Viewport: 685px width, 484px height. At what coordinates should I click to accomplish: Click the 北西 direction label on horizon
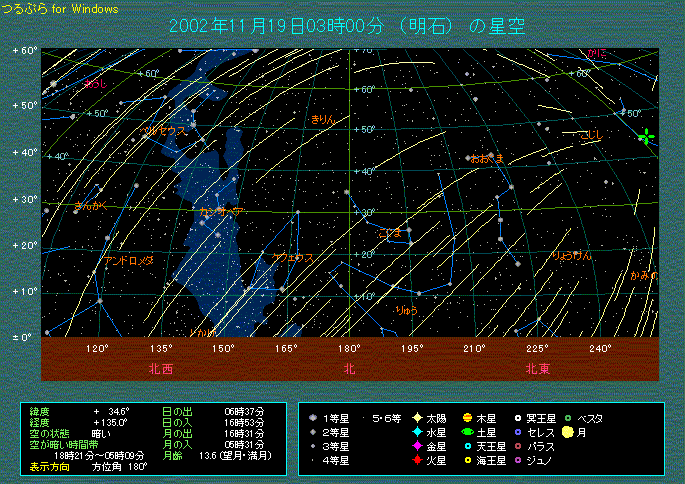point(161,369)
